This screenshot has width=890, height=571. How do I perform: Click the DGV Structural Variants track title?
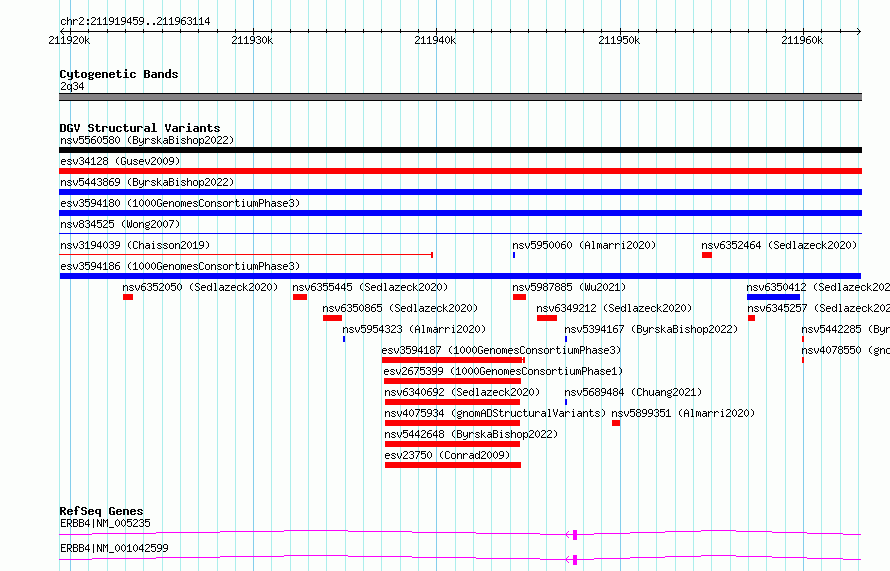[x=140, y=128]
